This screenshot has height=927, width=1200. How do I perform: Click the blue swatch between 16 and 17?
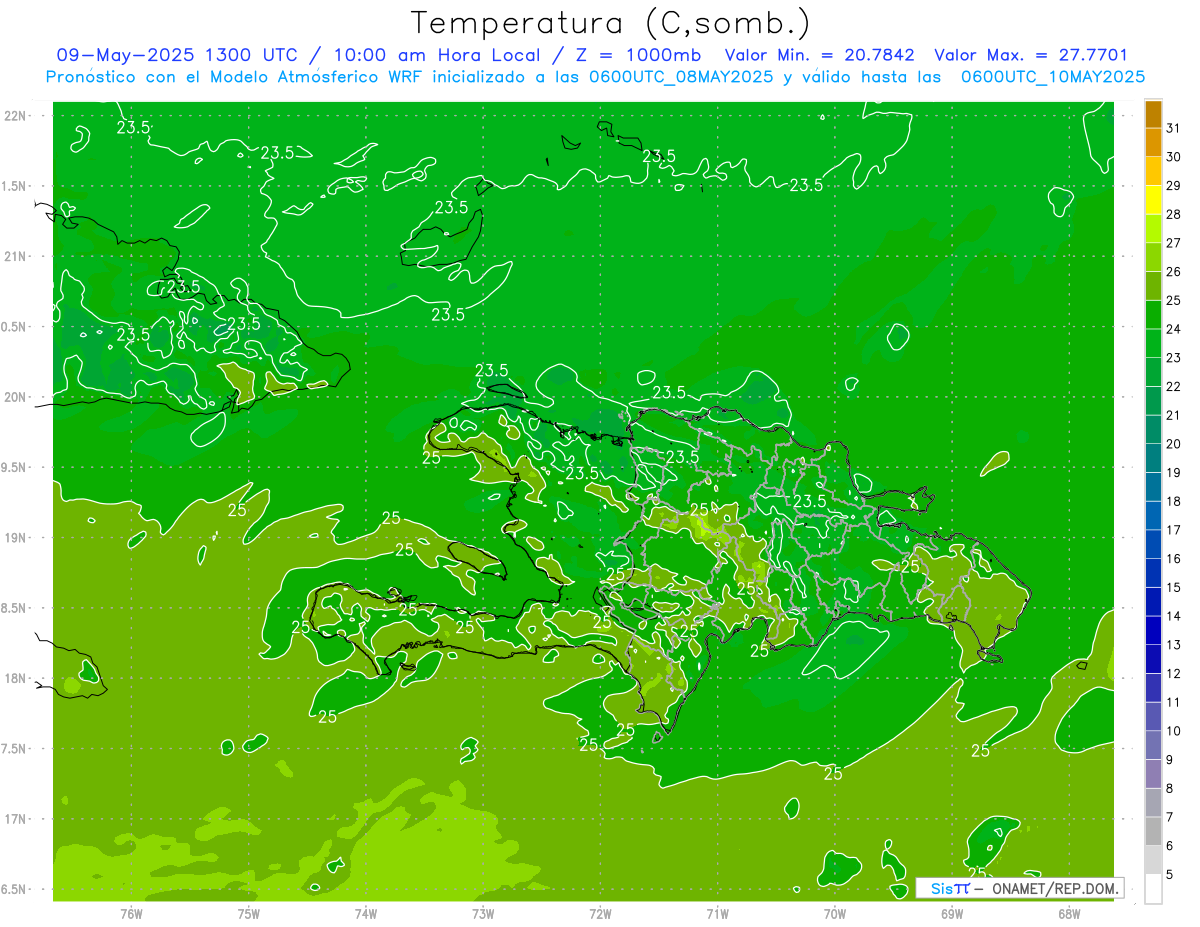coord(1153,544)
